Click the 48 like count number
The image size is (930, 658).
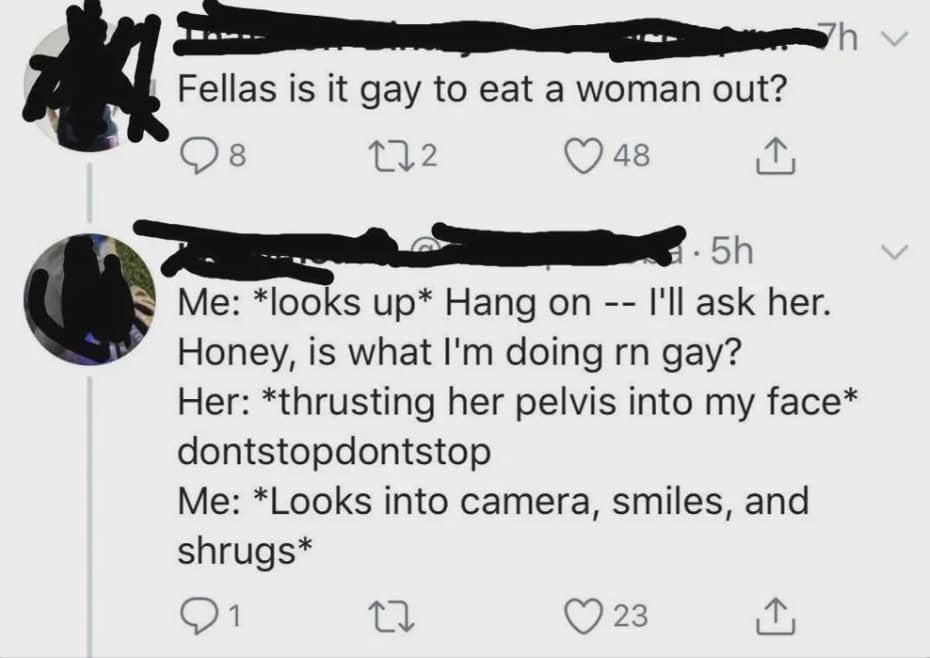click(x=630, y=155)
